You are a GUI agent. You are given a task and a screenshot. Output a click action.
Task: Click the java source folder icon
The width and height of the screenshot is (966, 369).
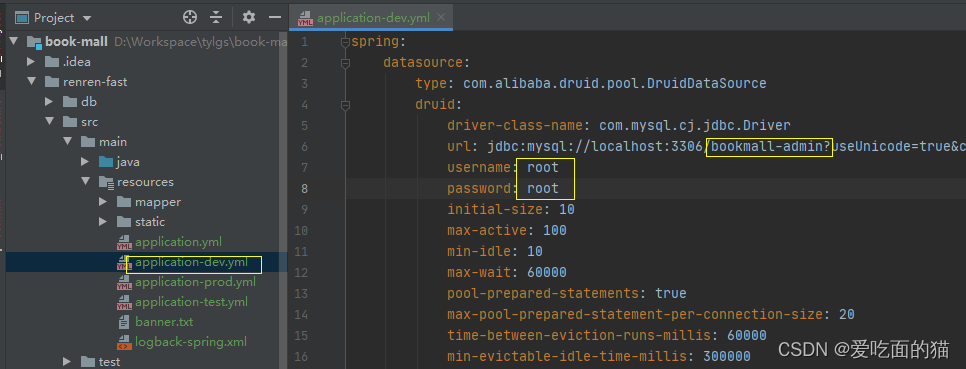click(x=106, y=162)
